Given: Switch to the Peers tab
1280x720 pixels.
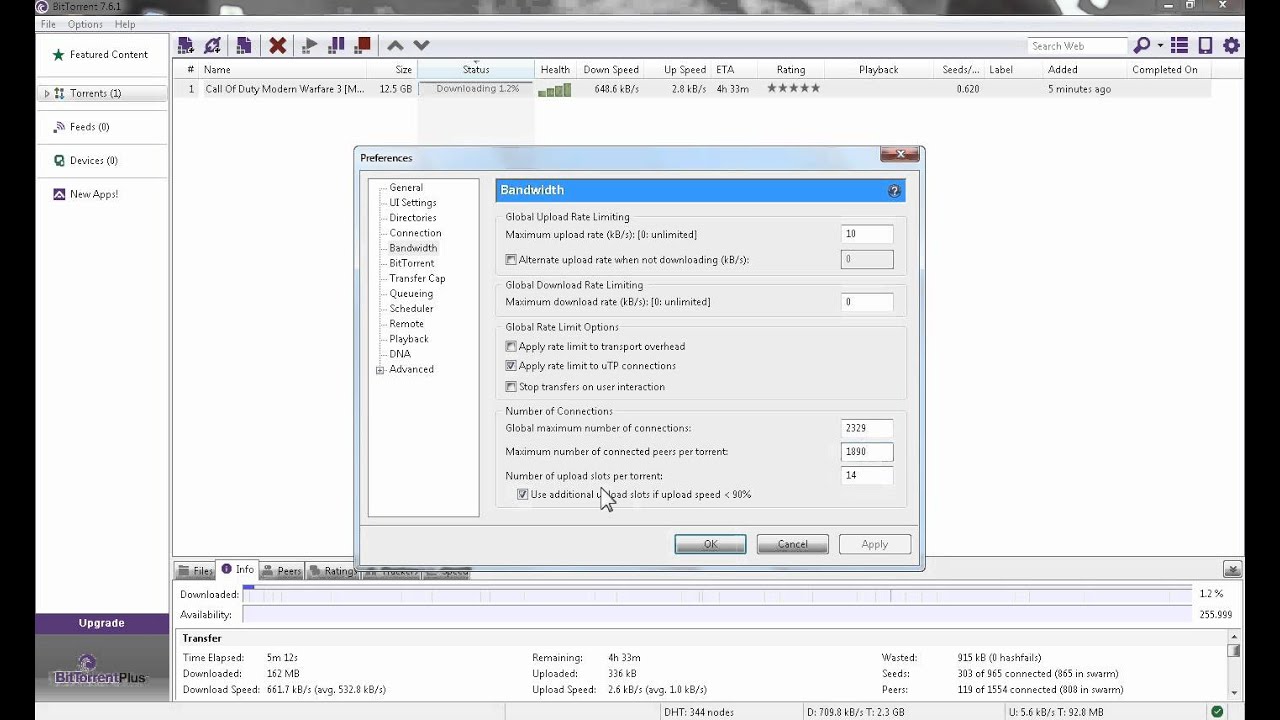Looking at the screenshot, I should point(282,571).
